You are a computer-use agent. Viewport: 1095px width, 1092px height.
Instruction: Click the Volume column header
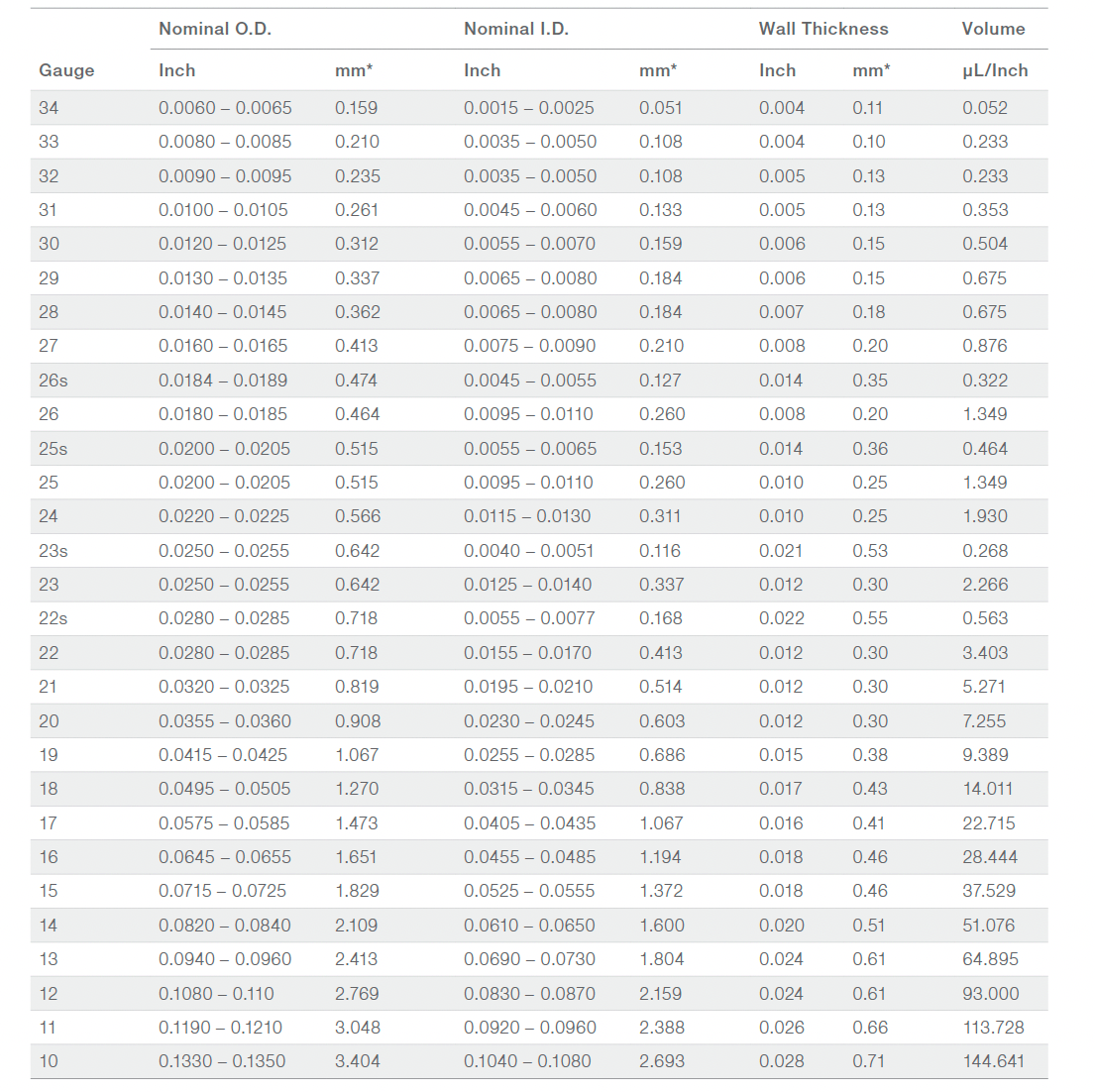993,29
